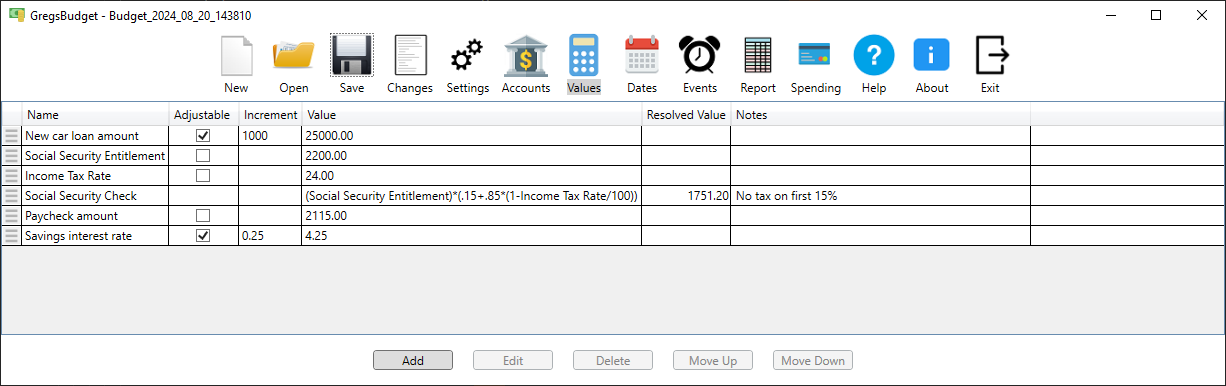Image resolution: width=1226 pixels, height=386 pixels.
Task: Check Adjustable for Income Tax Rate
Action: coord(203,175)
